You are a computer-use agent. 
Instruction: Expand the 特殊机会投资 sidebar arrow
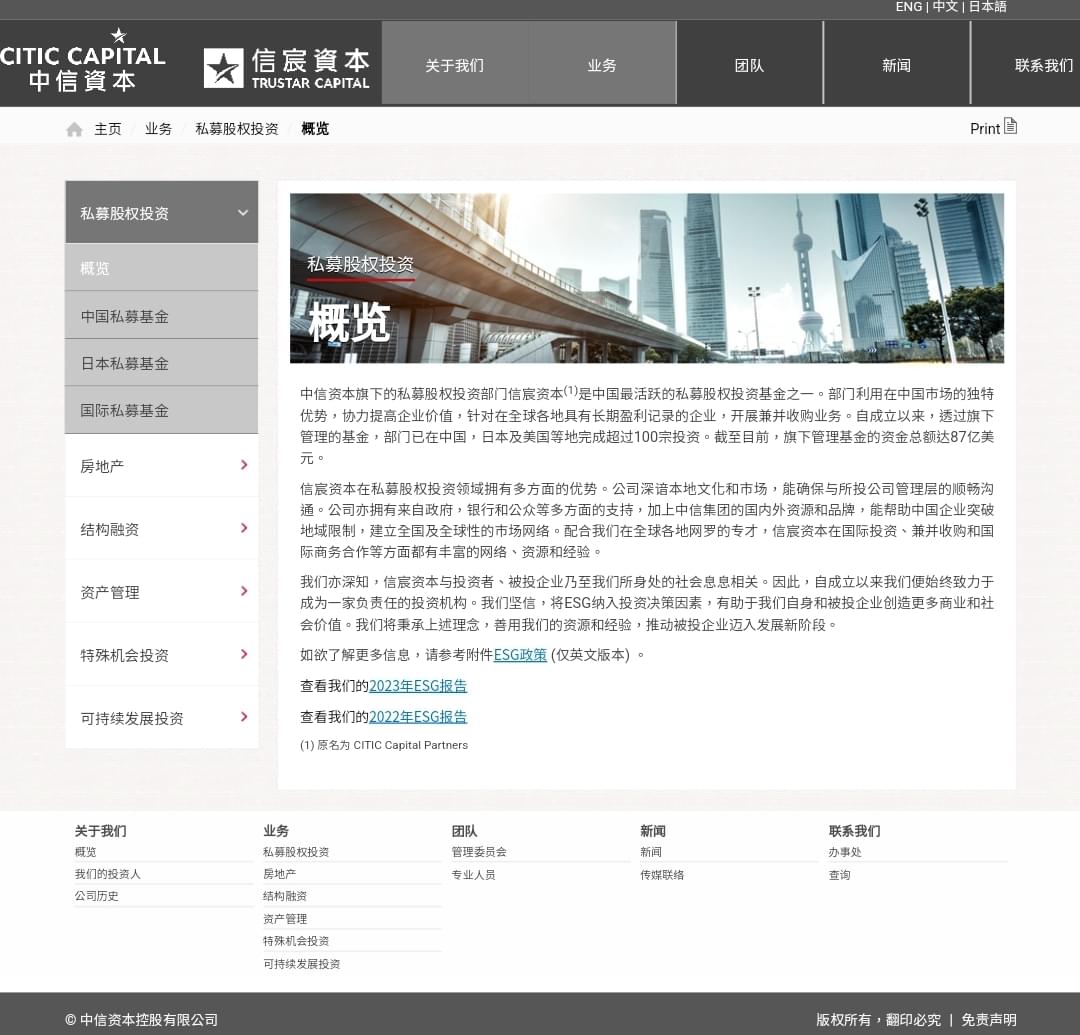(244, 654)
